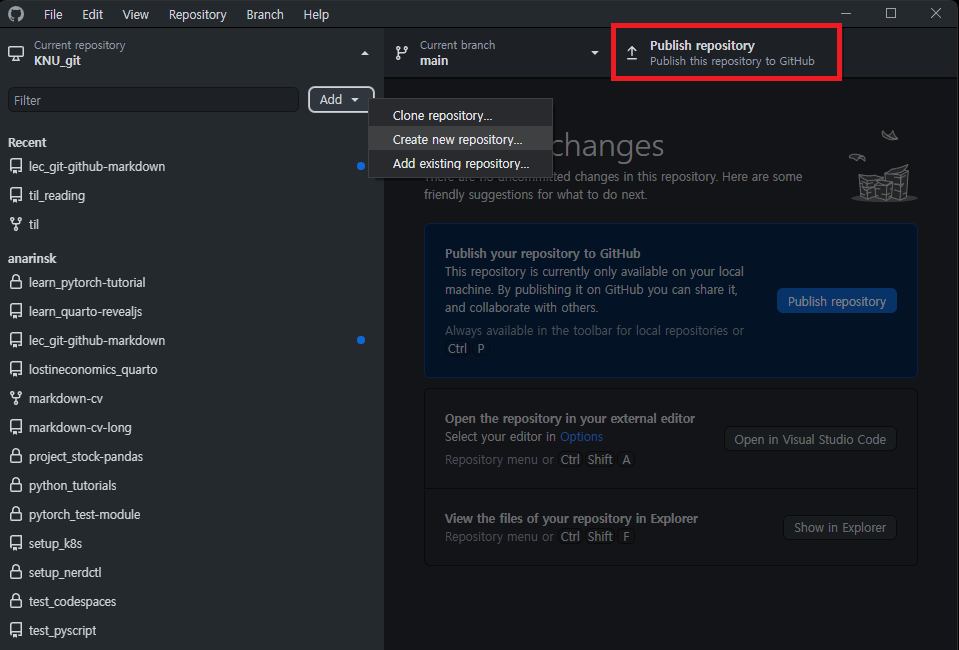Click the repo icon beside markdown-cv-long

pos(16,427)
